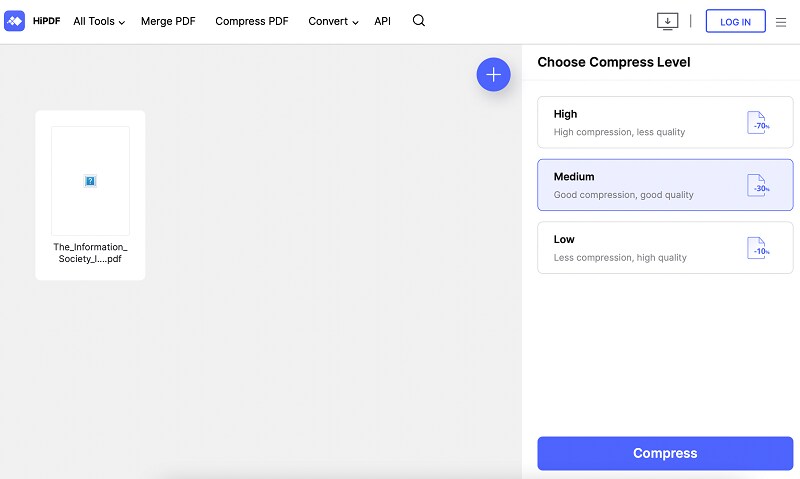Viewport: 800px width, 479px height.
Task: Select the High compression level
Action: pyautogui.click(x=665, y=122)
